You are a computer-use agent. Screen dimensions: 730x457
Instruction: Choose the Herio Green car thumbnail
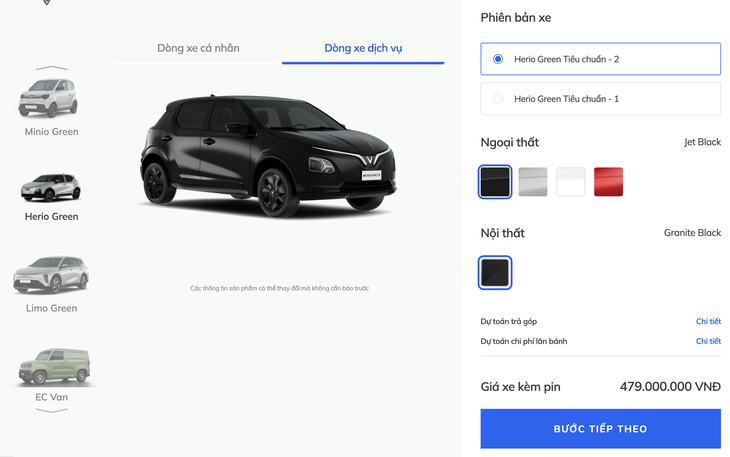pyautogui.click(x=51, y=187)
